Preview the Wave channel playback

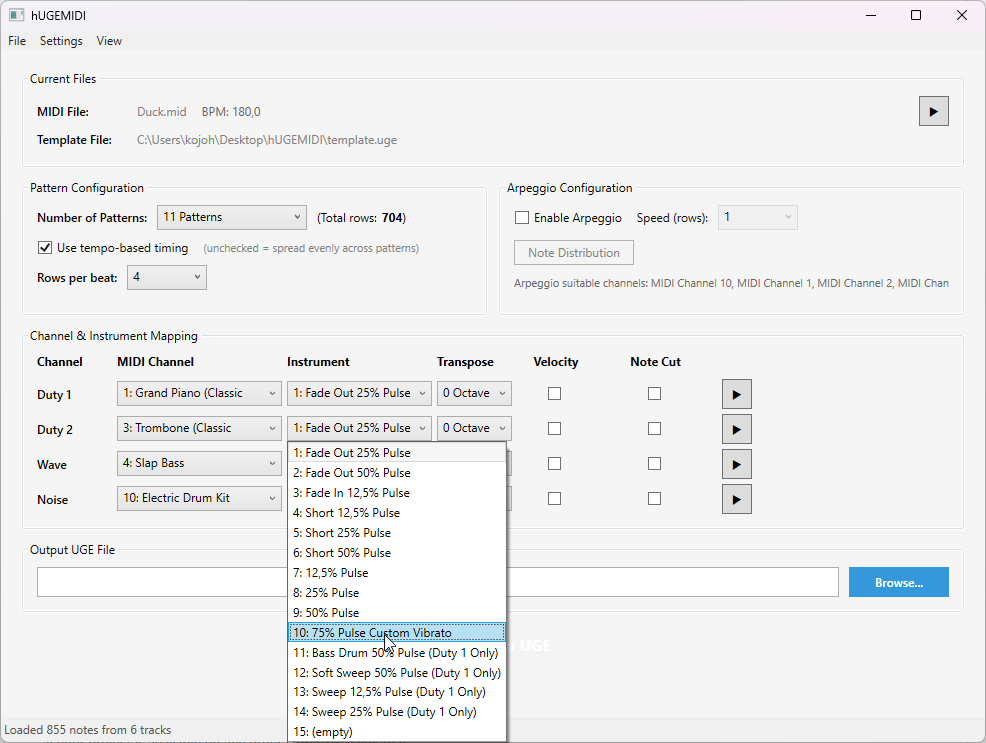pos(736,465)
